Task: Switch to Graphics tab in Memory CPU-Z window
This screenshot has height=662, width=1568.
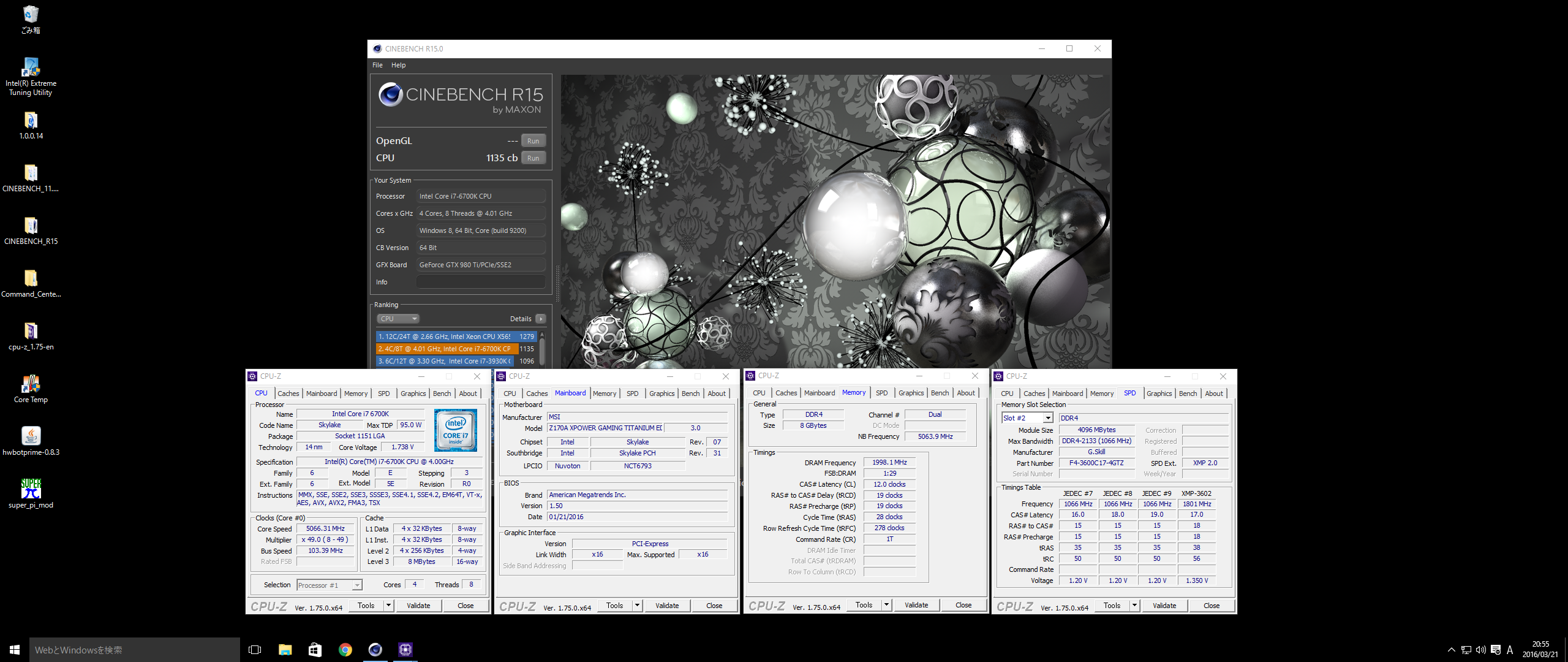Action: (x=911, y=393)
